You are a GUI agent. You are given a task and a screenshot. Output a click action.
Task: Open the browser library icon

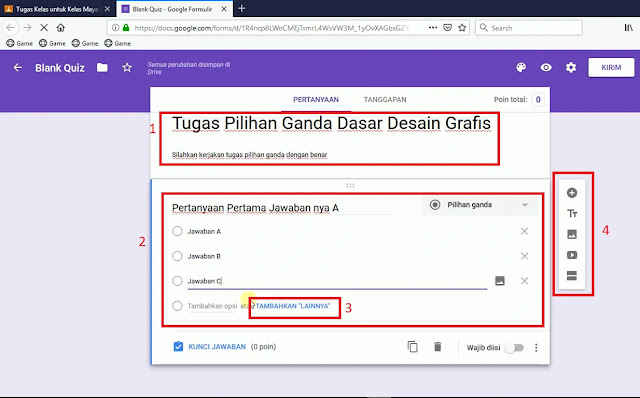628,27
